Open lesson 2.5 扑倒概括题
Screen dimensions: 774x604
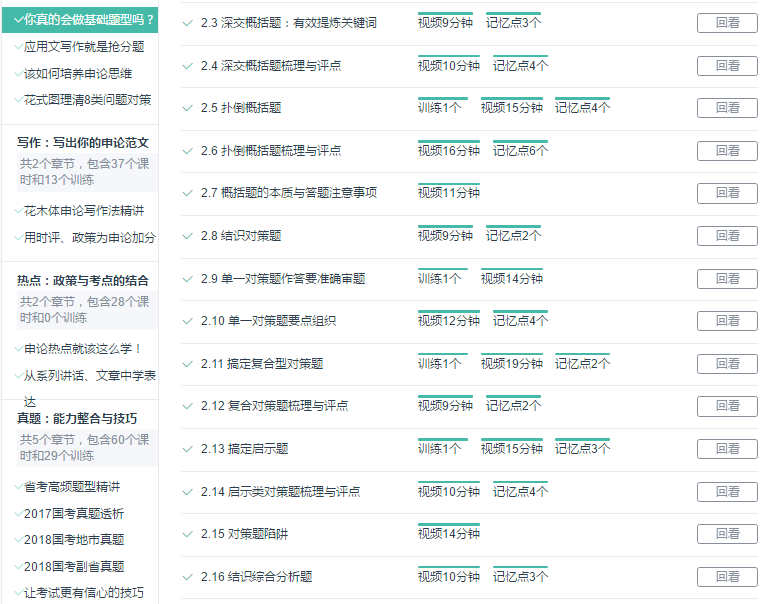(x=241, y=108)
